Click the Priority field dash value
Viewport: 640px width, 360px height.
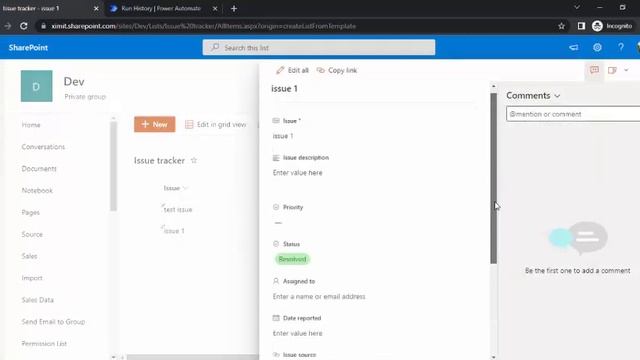point(278,223)
